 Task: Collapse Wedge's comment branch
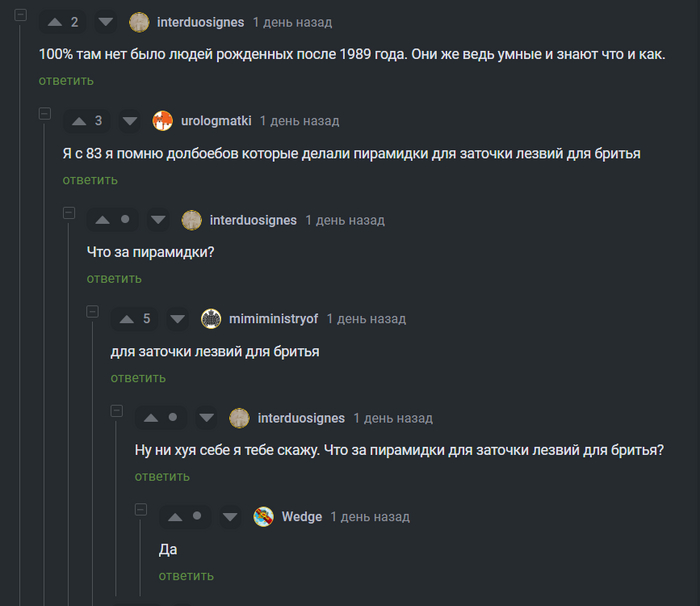click(x=140, y=510)
